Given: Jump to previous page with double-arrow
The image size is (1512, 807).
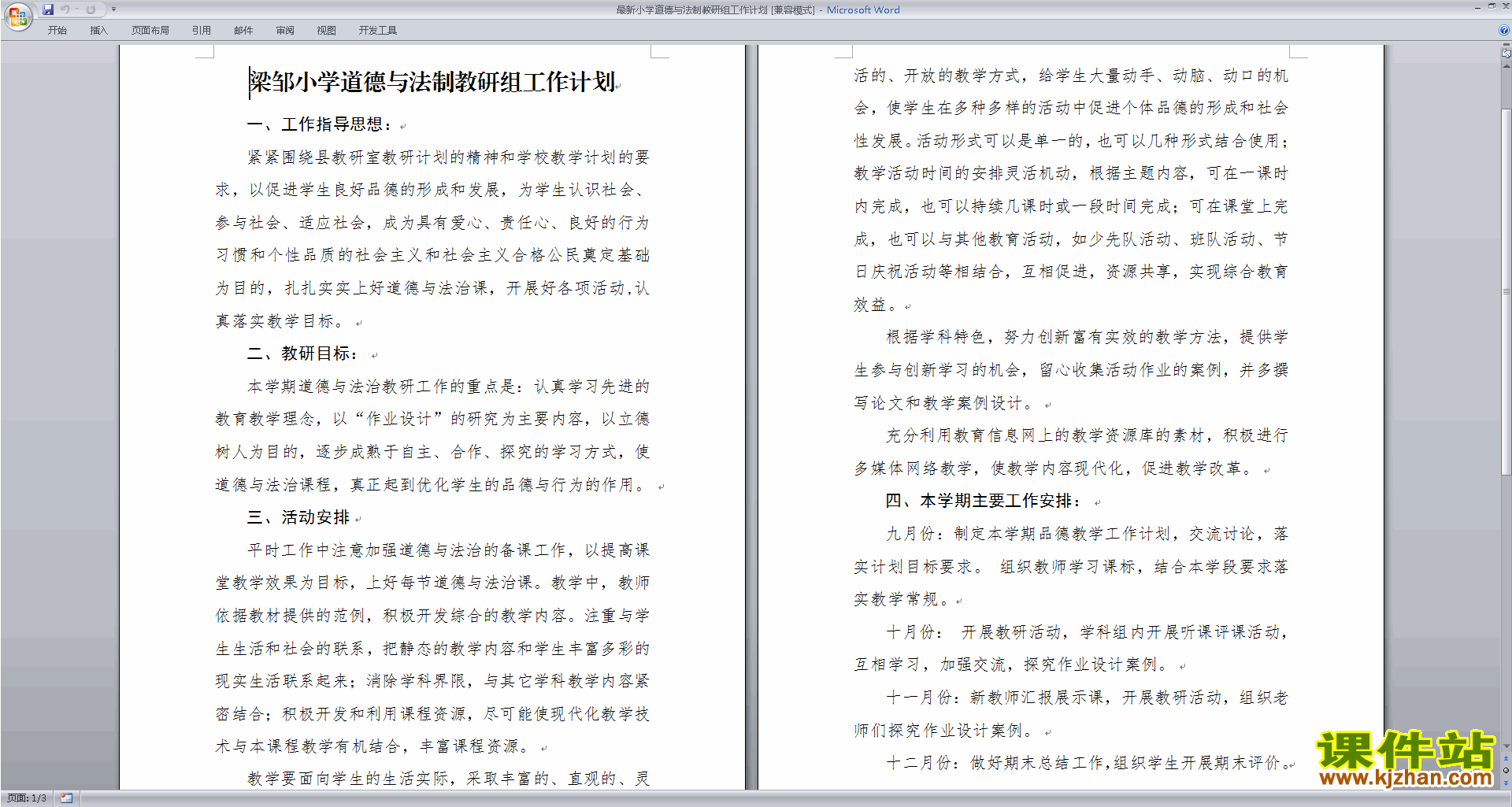Looking at the screenshot, I should 1506,759.
